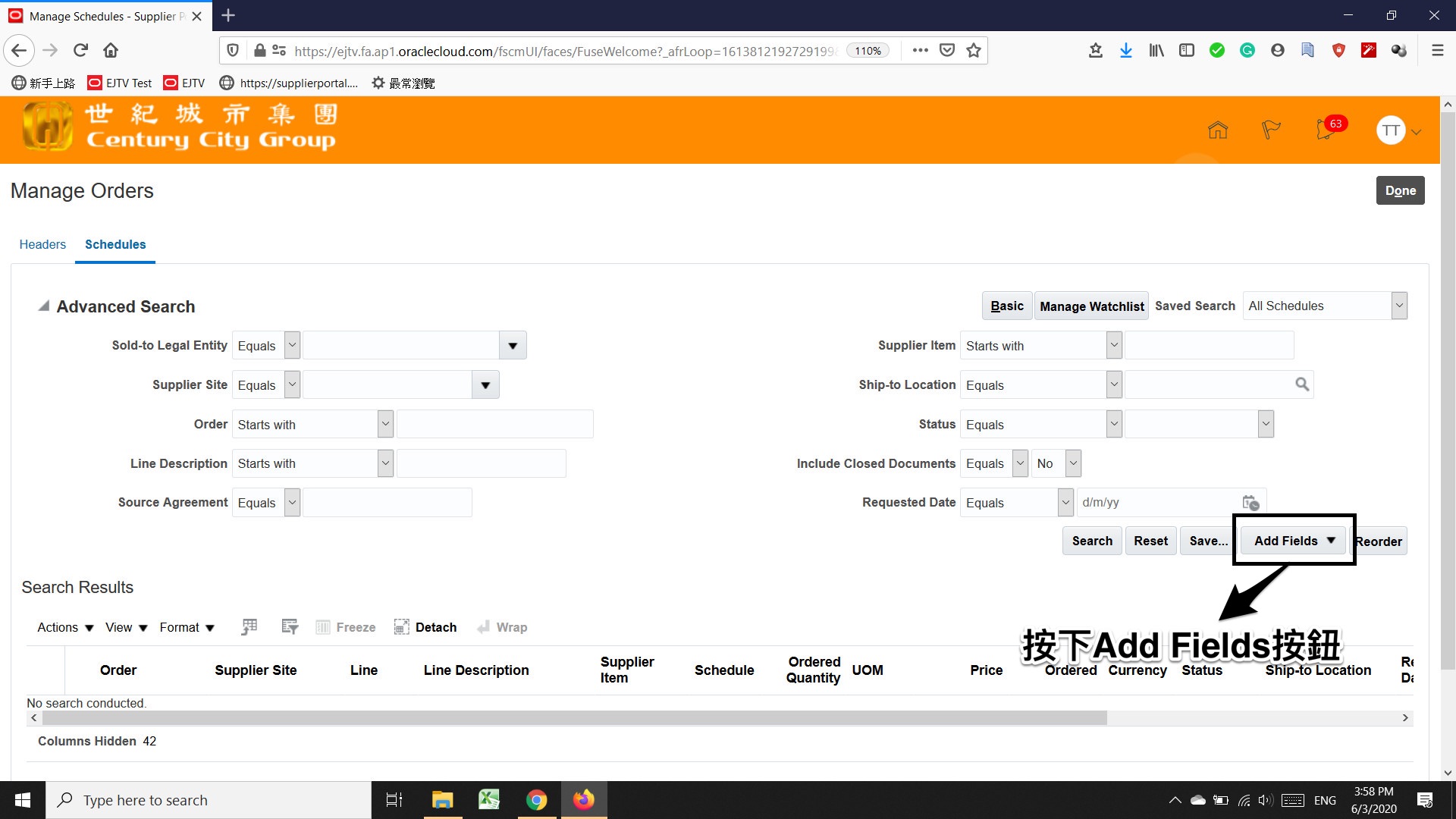Image resolution: width=1456 pixels, height=819 pixels.
Task: Switch to Basic search mode
Action: click(1006, 306)
